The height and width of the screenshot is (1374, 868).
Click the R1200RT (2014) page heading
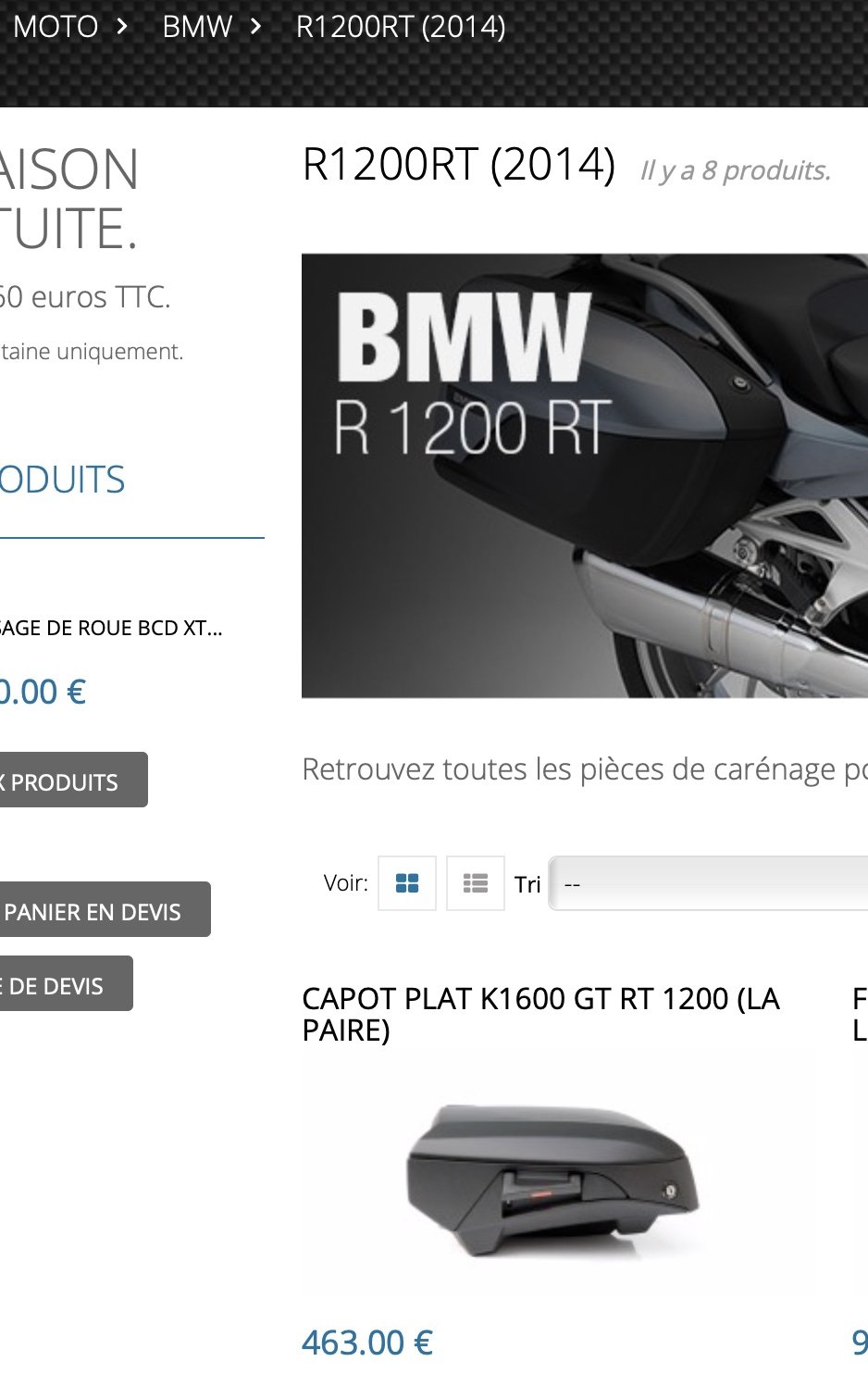(459, 165)
